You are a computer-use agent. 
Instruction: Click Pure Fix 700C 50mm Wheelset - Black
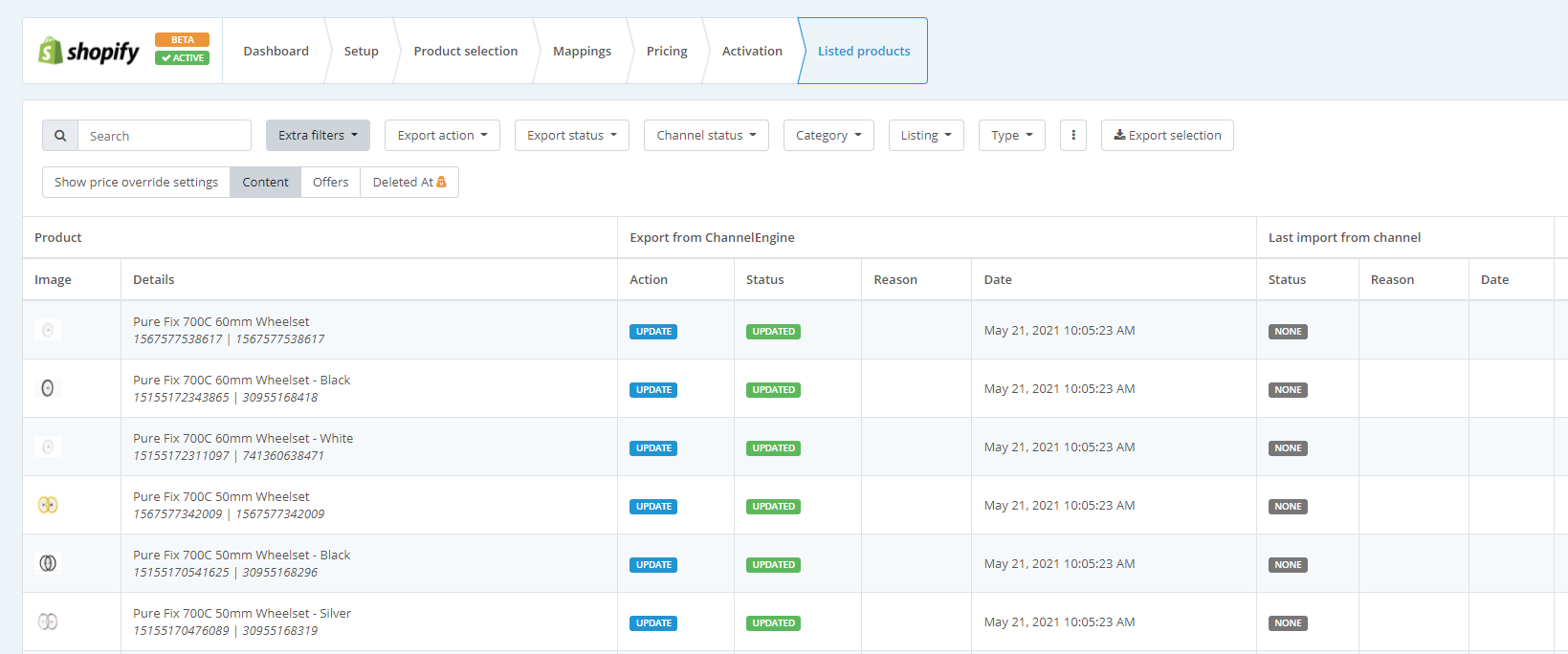pyautogui.click(x=241, y=555)
